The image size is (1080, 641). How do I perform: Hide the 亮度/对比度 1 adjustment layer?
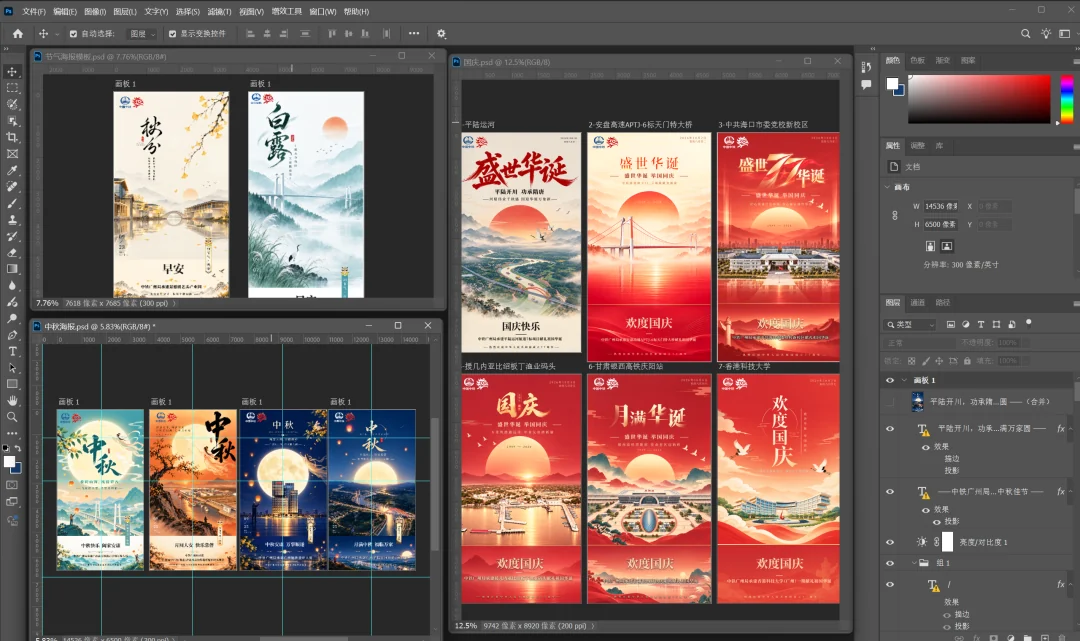(890, 542)
